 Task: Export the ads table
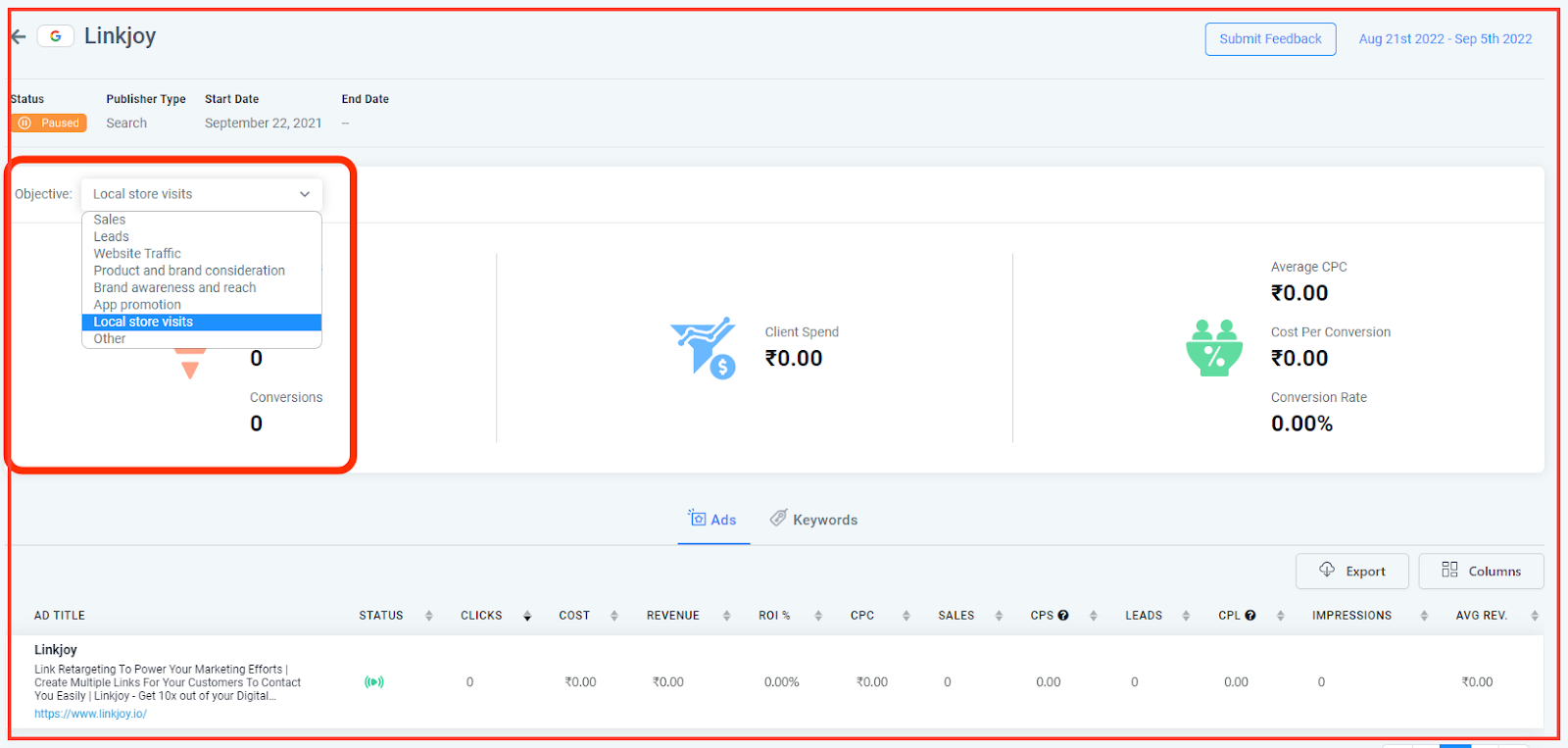[1352, 572]
